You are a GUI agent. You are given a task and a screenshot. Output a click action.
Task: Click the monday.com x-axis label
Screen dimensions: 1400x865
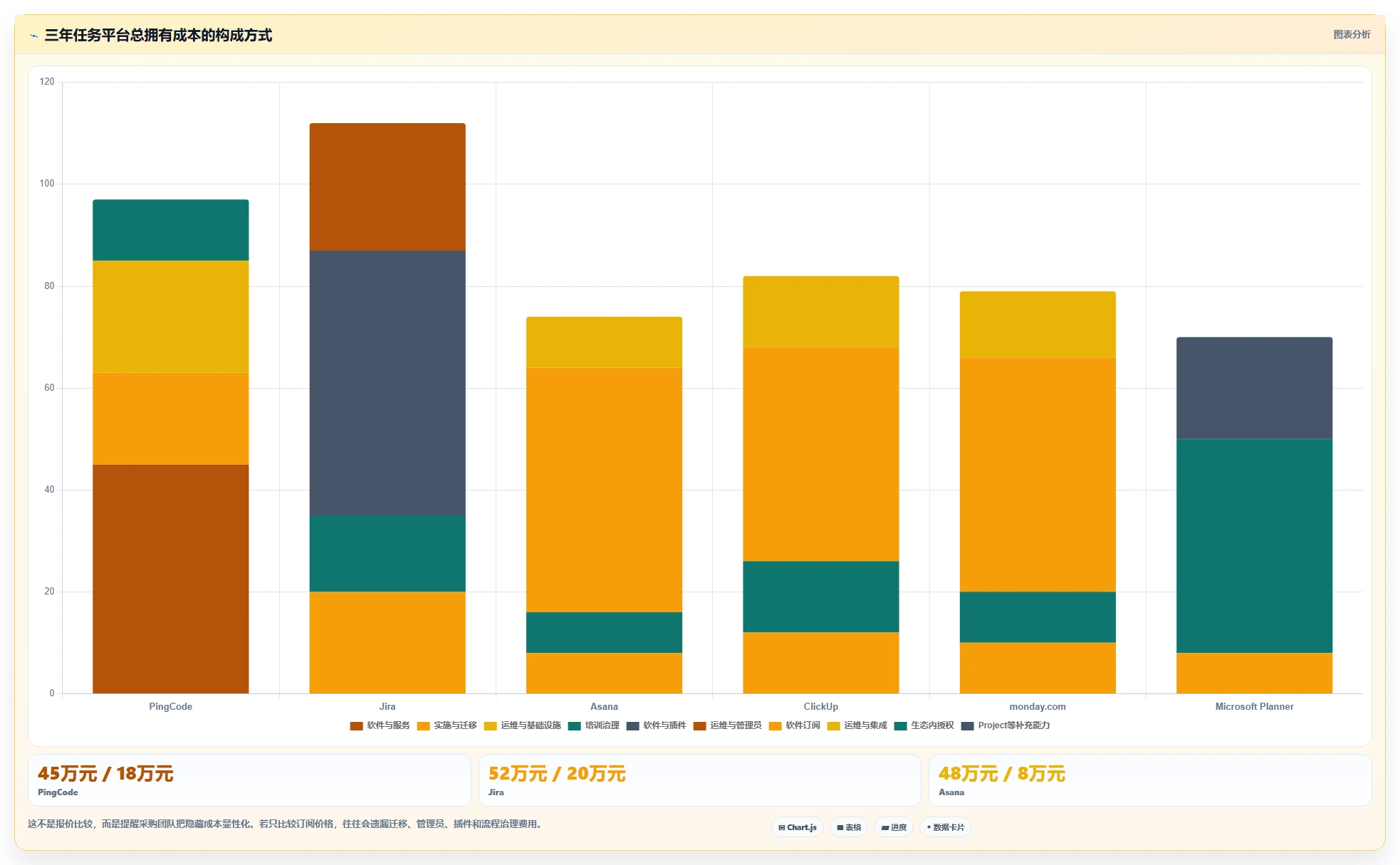tap(1038, 706)
